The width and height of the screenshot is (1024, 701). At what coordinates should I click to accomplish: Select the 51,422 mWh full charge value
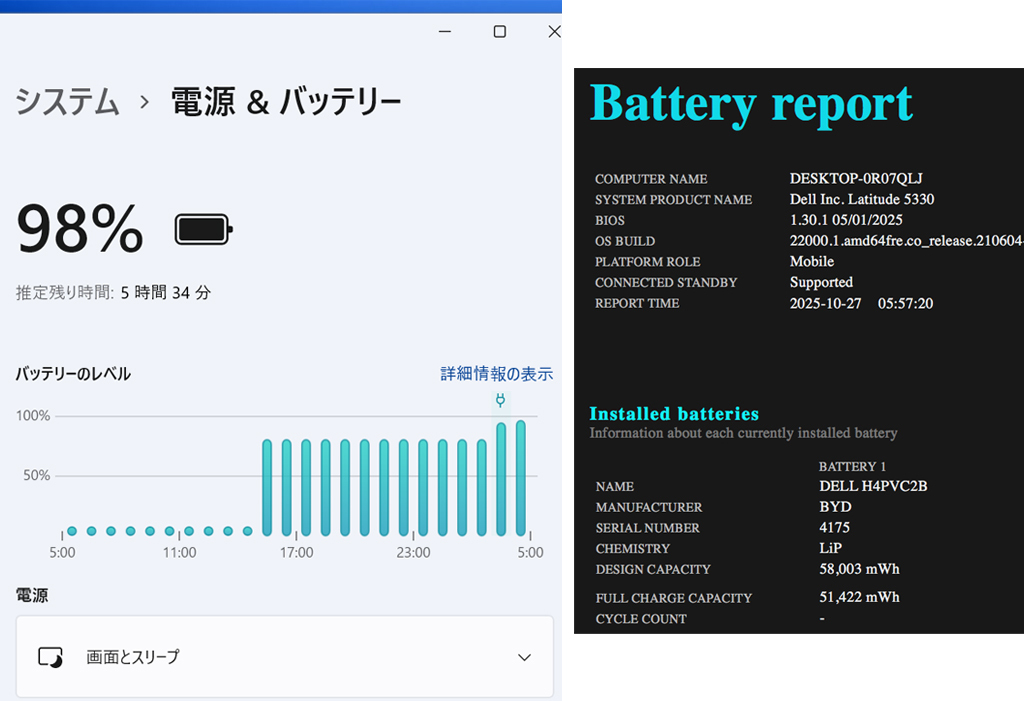point(859,597)
